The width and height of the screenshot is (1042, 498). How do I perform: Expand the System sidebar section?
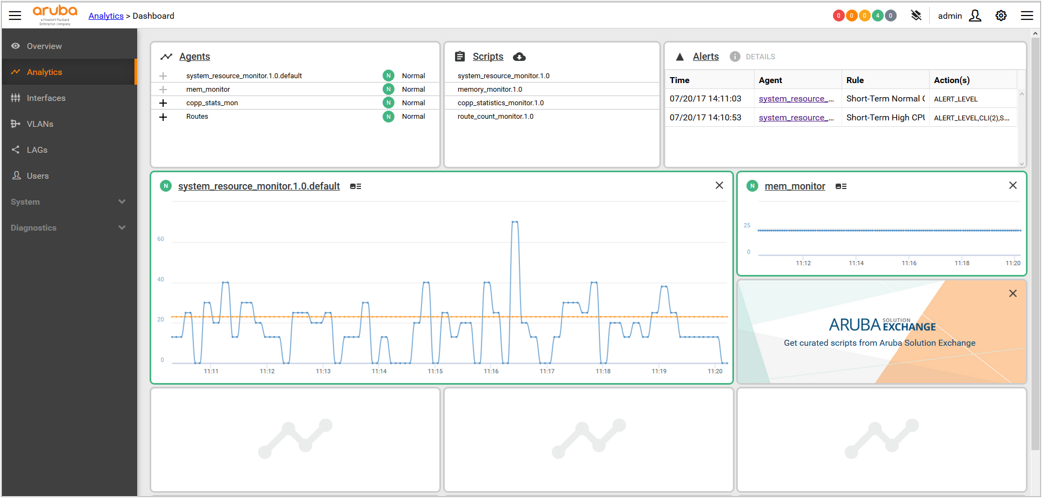click(68, 201)
